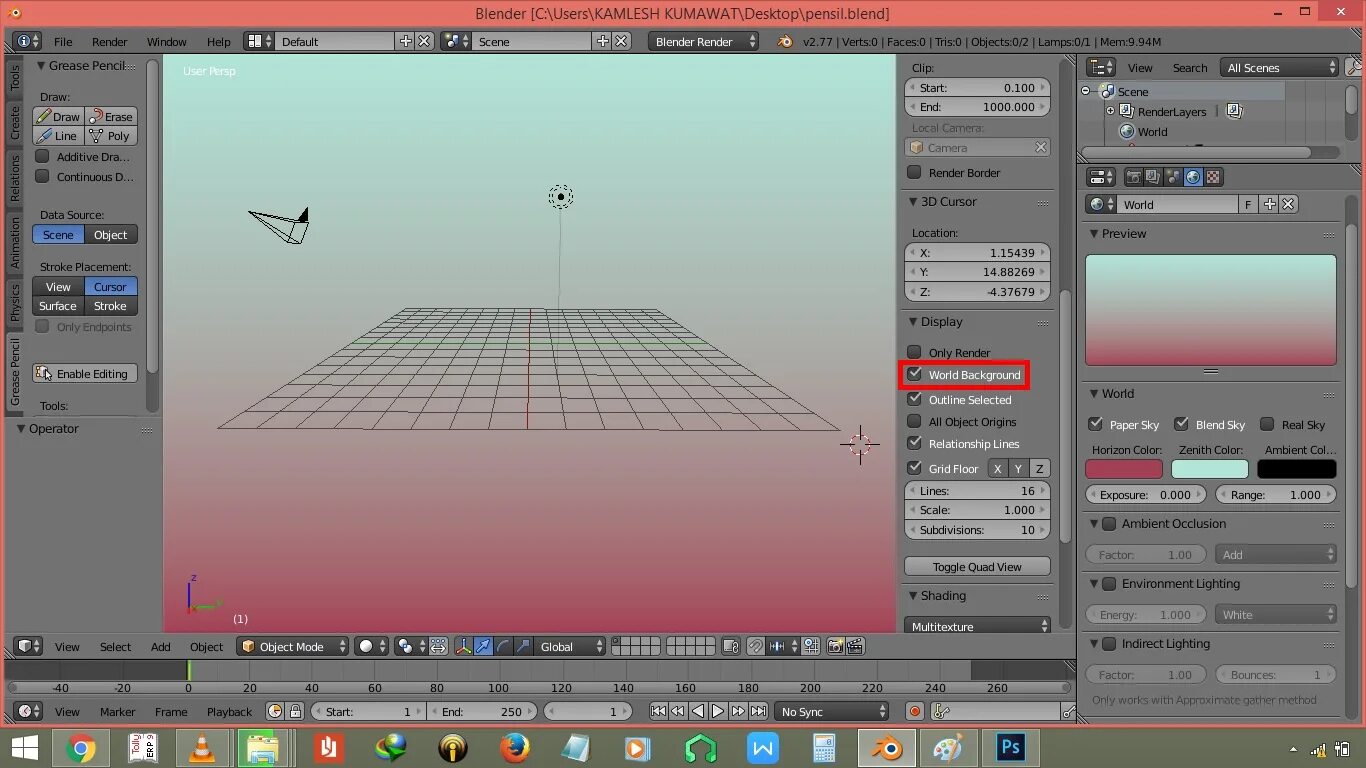This screenshot has width=1366, height=768.
Task: Open the Render menu
Action: (110, 41)
